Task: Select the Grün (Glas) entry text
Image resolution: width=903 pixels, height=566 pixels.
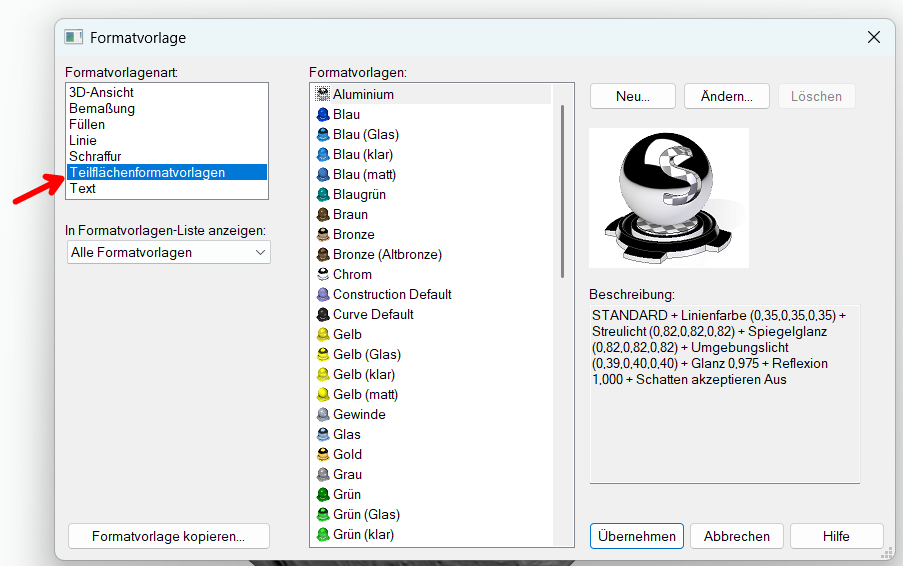Action: tap(366, 514)
